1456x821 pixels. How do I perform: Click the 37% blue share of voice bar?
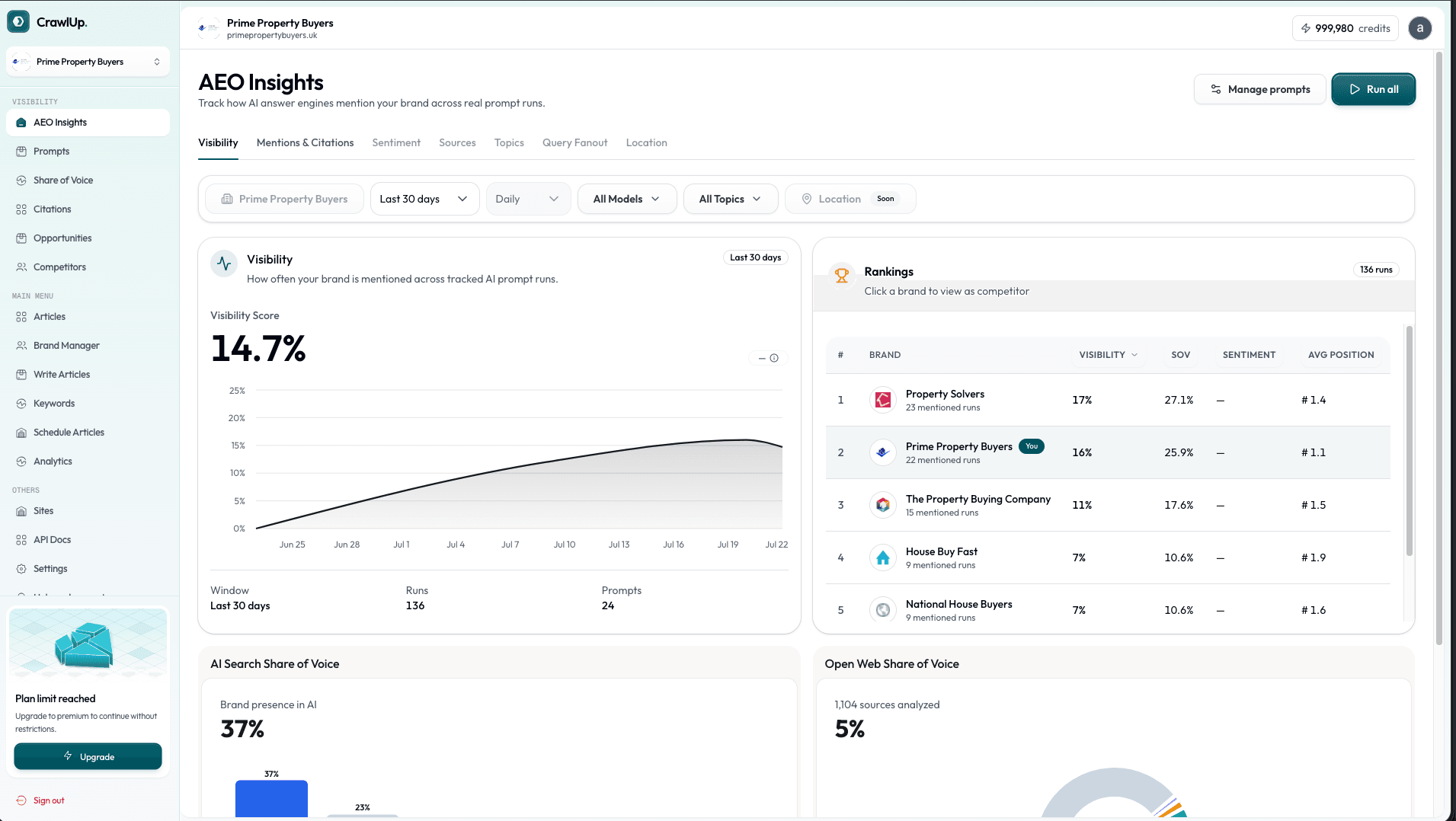(271, 798)
